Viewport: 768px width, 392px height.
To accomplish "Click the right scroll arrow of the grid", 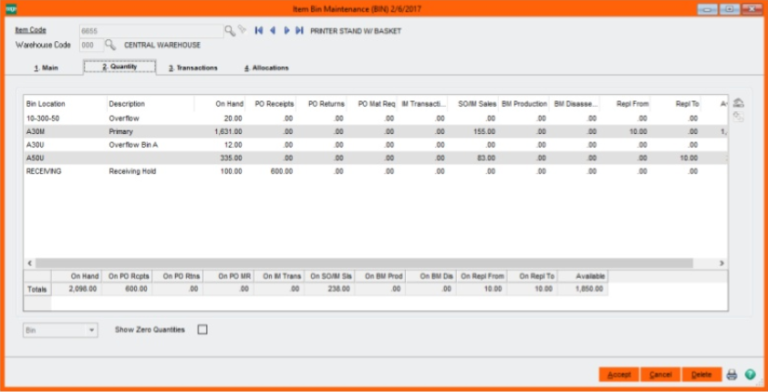I will coord(721,263).
